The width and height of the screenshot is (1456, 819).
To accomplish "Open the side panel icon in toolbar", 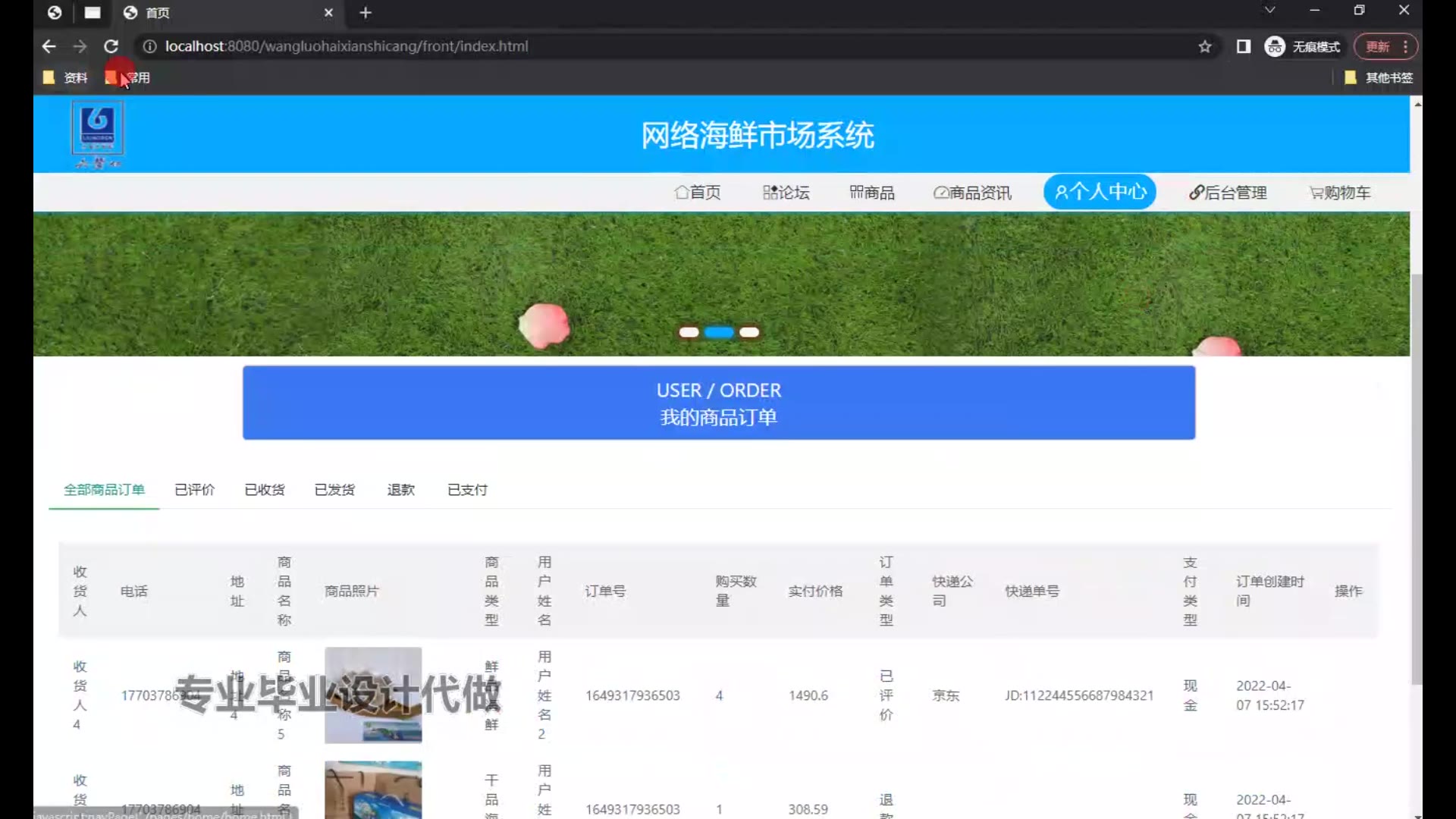I will 1244,46.
